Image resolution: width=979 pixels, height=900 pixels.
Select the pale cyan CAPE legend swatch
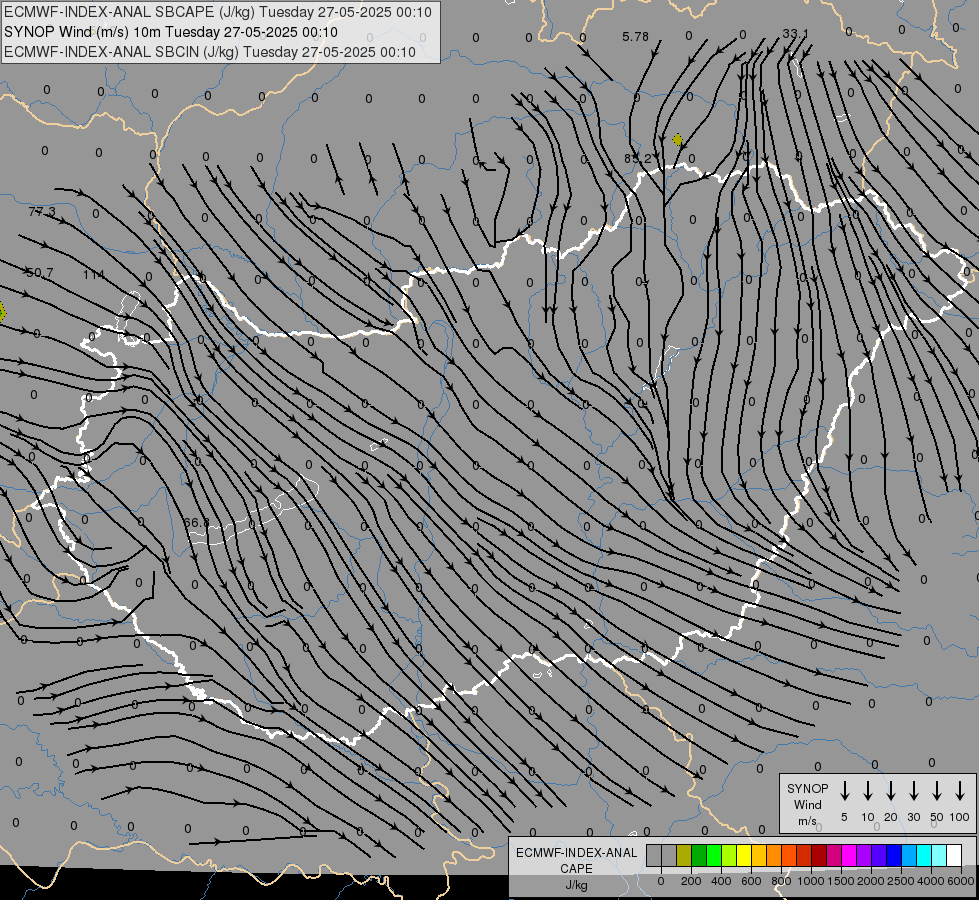pos(939,855)
